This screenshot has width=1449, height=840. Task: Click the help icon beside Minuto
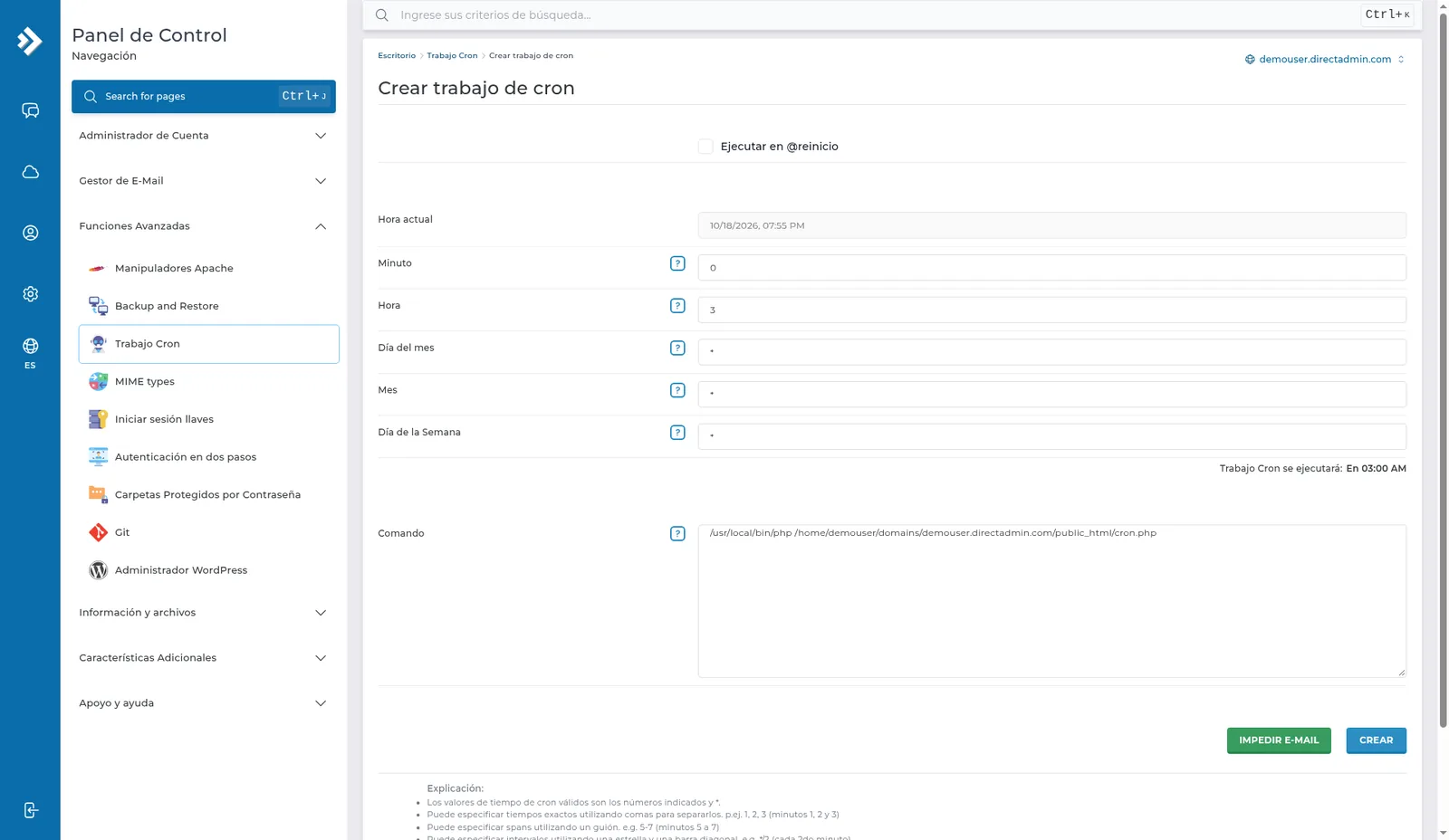[x=677, y=263]
